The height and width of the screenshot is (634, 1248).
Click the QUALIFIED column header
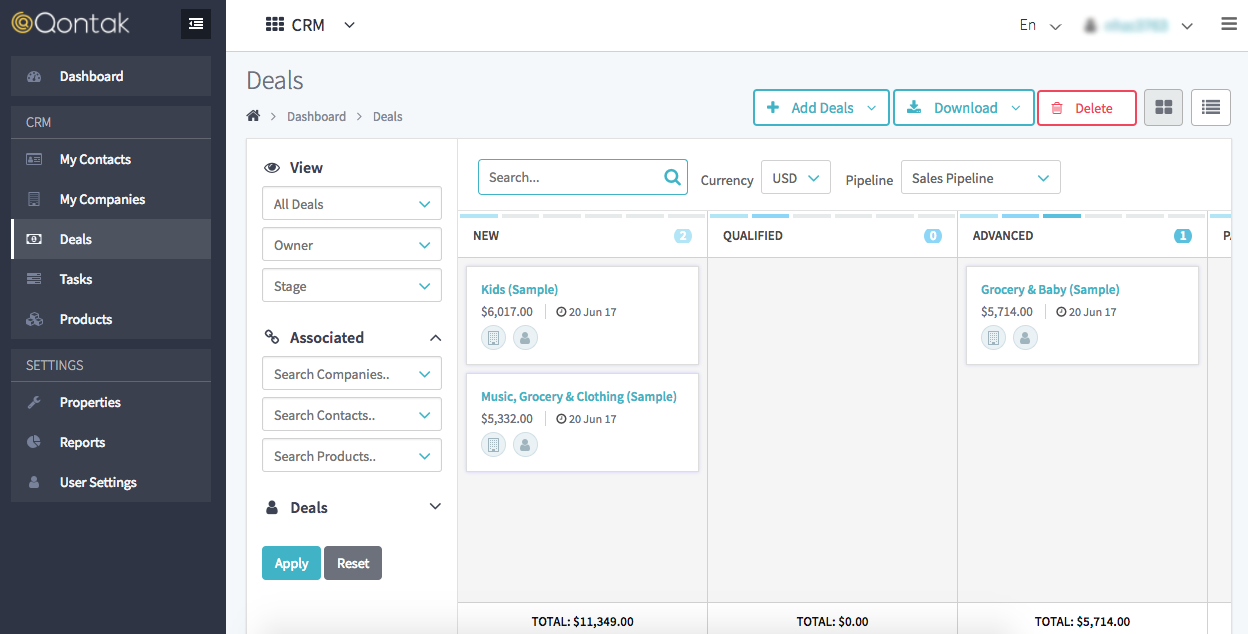(x=753, y=236)
